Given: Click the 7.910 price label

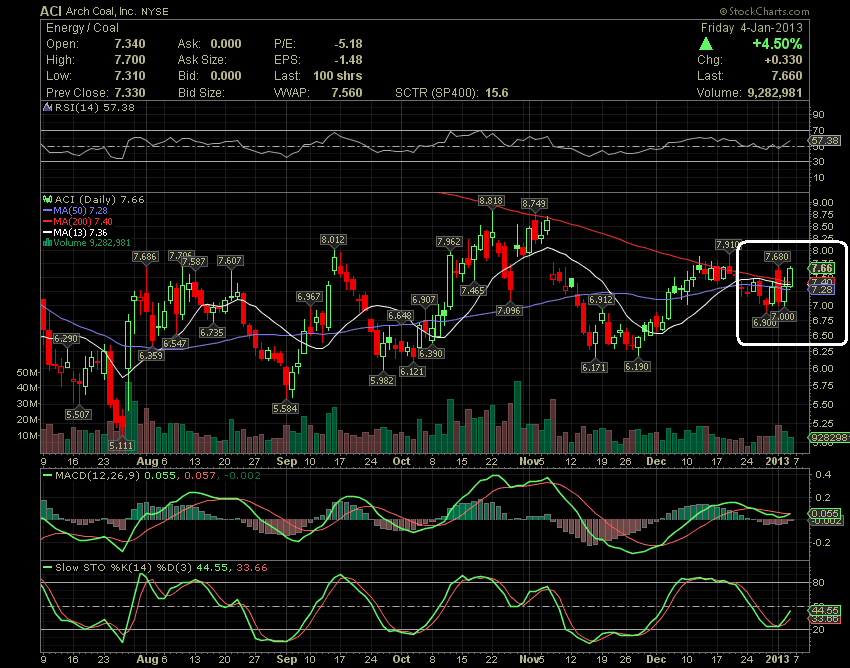Looking at the screenshot, I should point(727,245).
